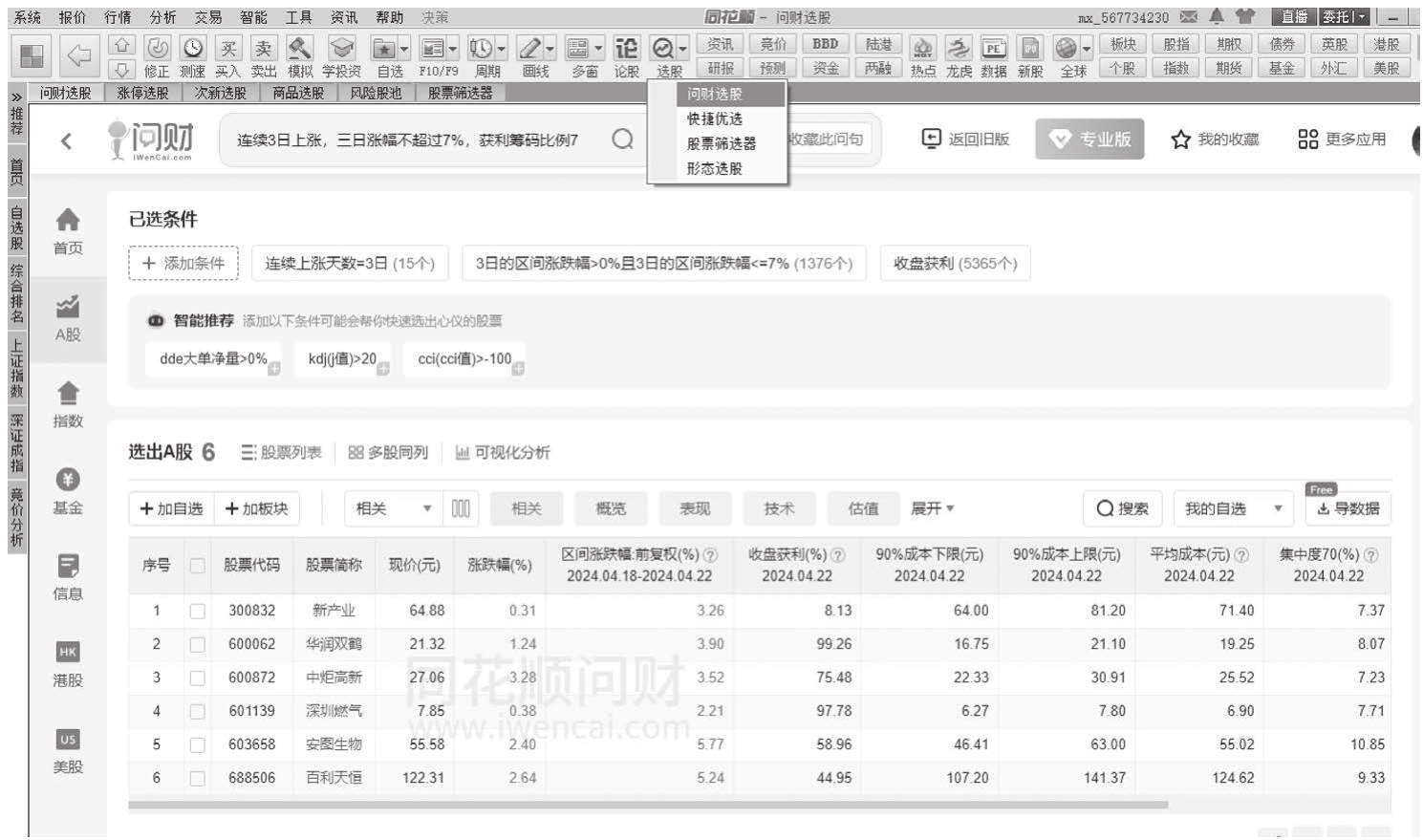Open the 数据 PE data icon
The height and width of the screenshot is (840, 1423).
(994, 48)
